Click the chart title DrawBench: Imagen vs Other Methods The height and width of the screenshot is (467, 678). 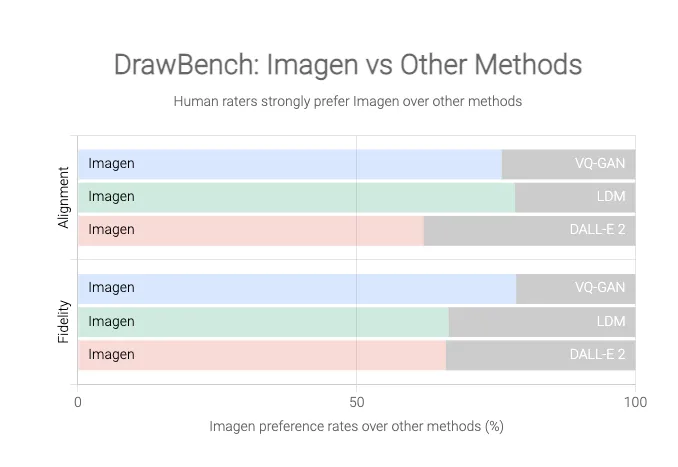point(347,65)
